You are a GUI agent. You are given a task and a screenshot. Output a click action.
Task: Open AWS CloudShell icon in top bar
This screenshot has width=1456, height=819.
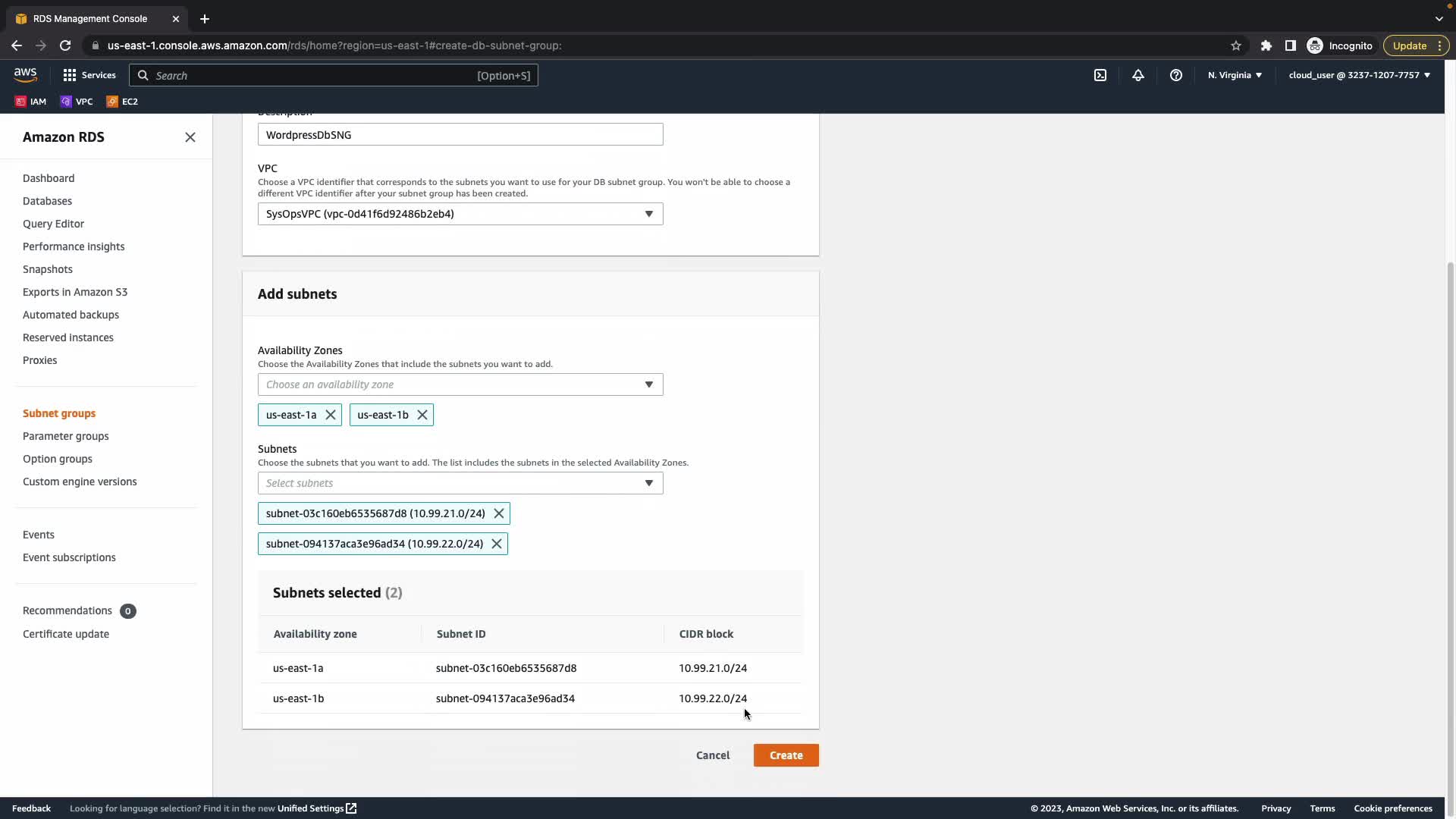[1100, 75]
